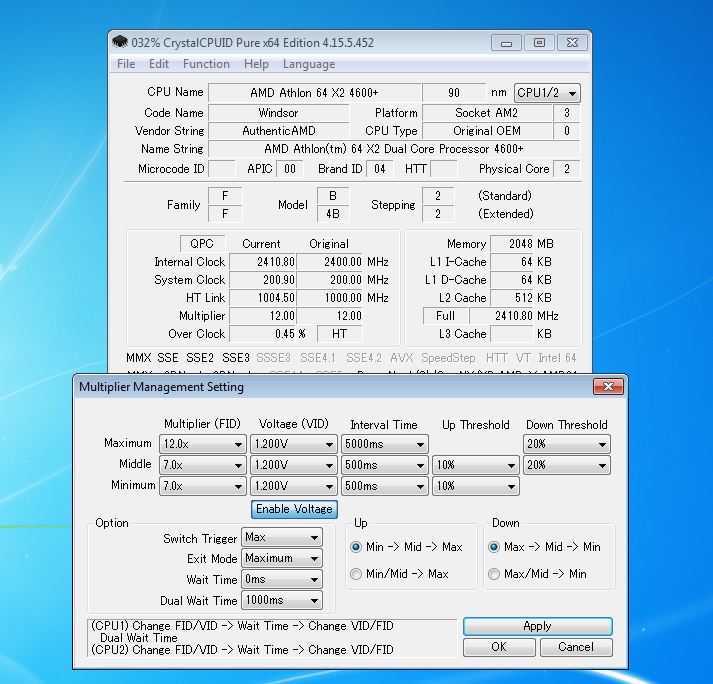This screenshot has height=684, width=713.
Task: Click the CPU Type value Original OEM
Action: pyautogui.click(x=487, y=131)
